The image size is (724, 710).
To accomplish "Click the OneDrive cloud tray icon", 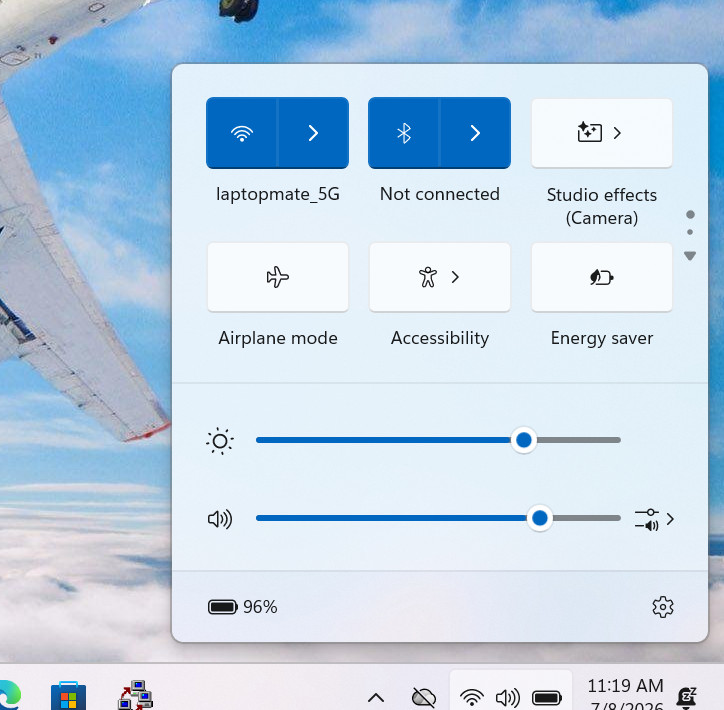I will pos(423,697).
